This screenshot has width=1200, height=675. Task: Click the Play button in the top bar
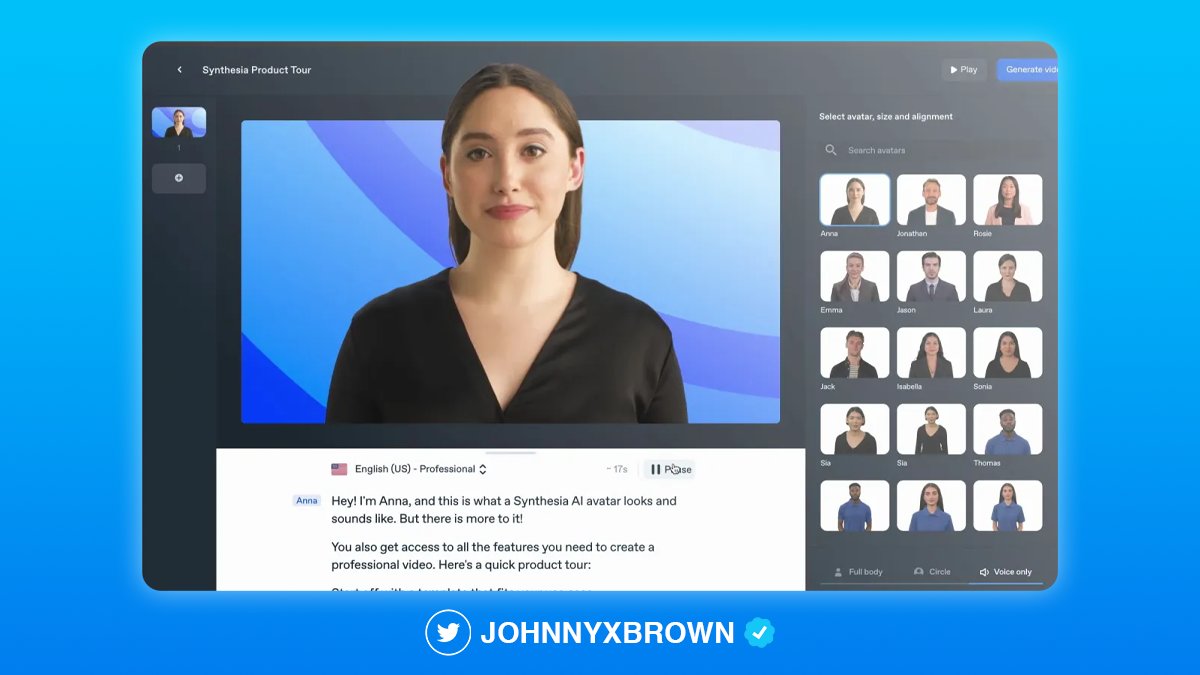(x=964, y=70)
